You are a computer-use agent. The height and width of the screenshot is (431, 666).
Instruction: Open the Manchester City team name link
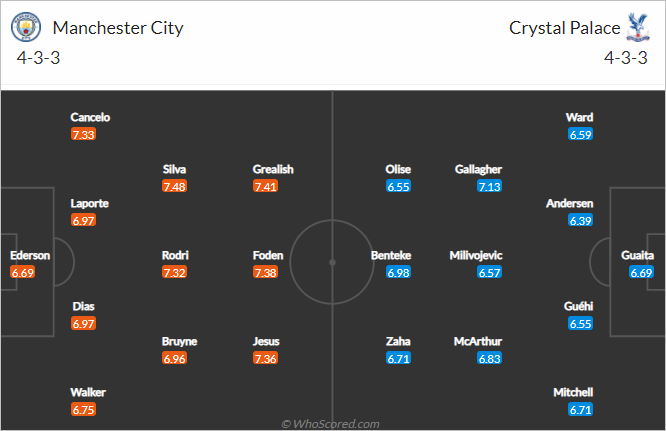[x=118, y=28]
